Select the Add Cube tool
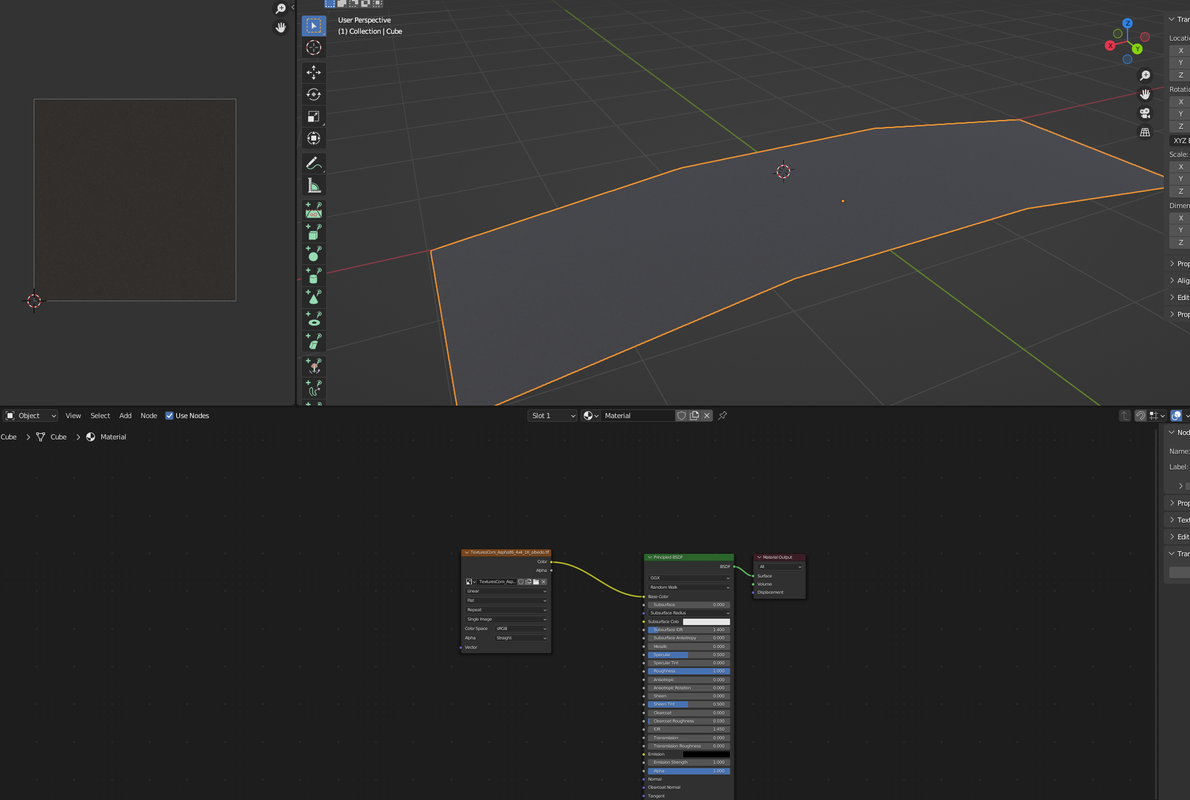Screen dimensions: 1190x800 [313, 231]
